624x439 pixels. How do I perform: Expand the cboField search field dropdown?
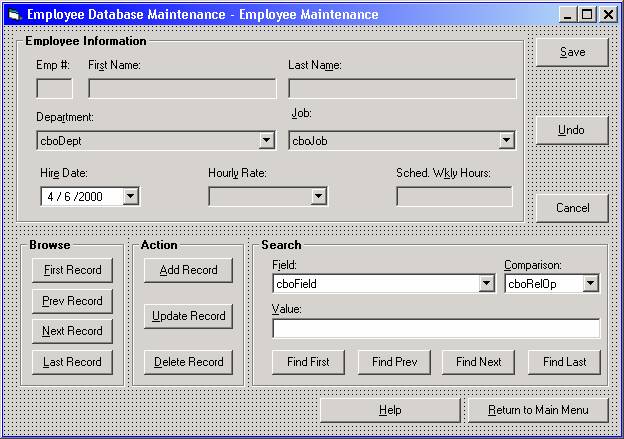[x=486, y=284]
